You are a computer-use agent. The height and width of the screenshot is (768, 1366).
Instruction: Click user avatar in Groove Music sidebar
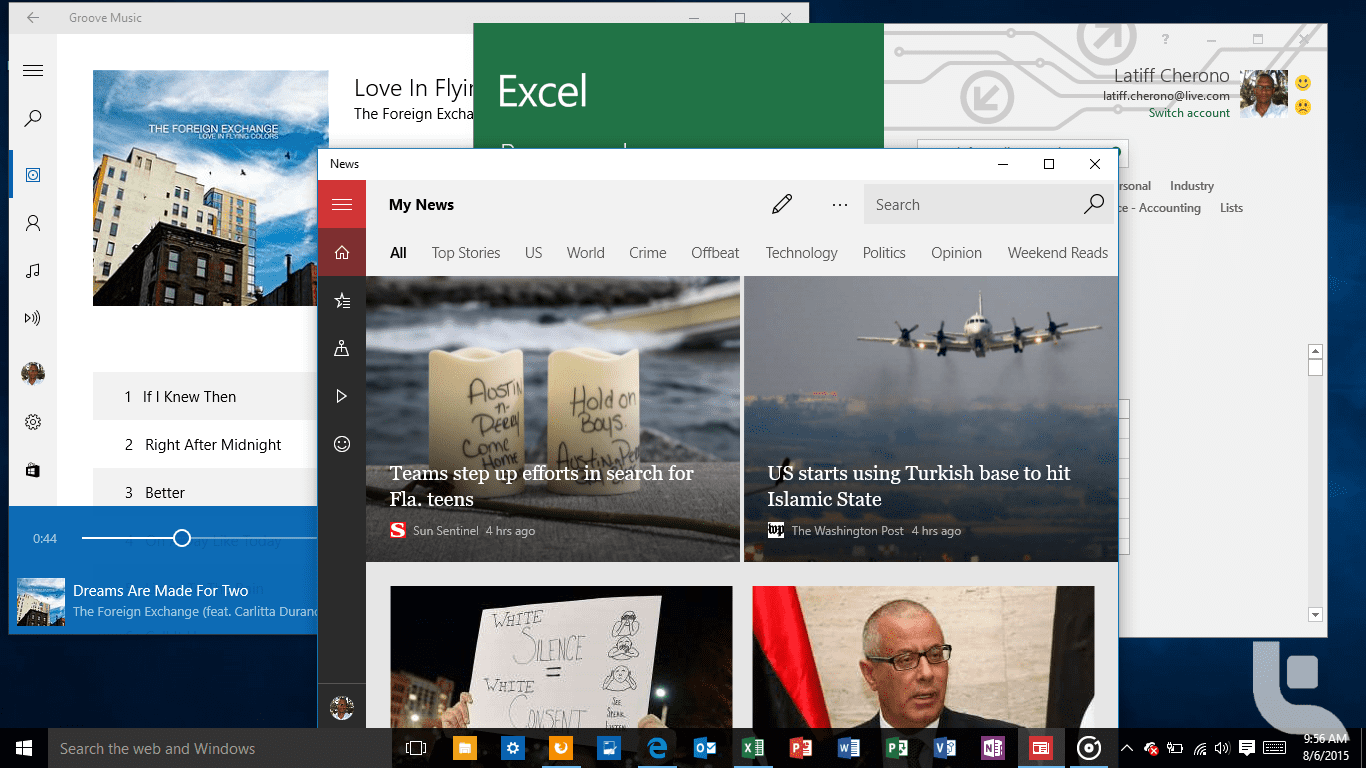(x=33, y=374)
